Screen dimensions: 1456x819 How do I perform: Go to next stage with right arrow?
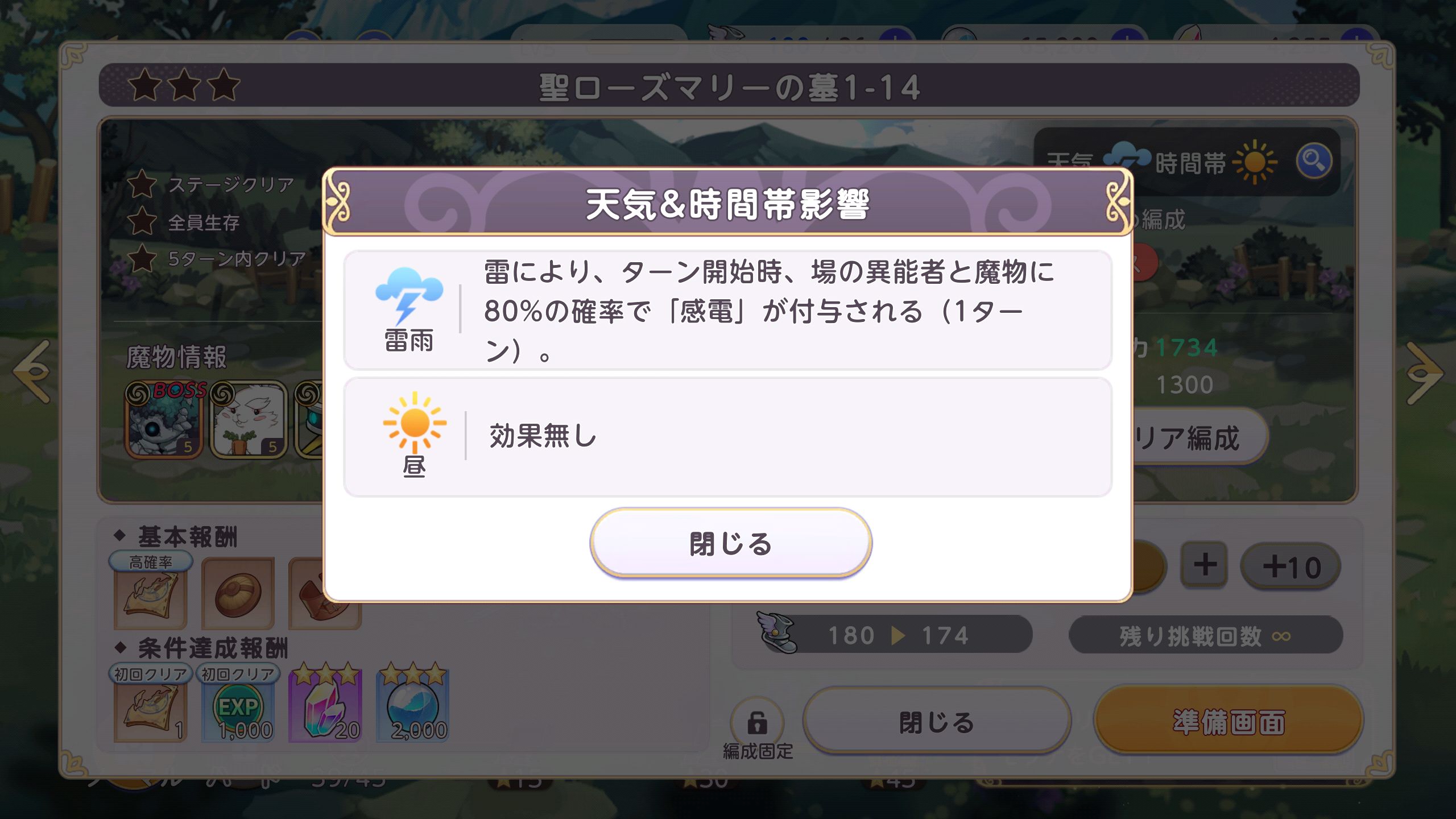click(1424, 373)
